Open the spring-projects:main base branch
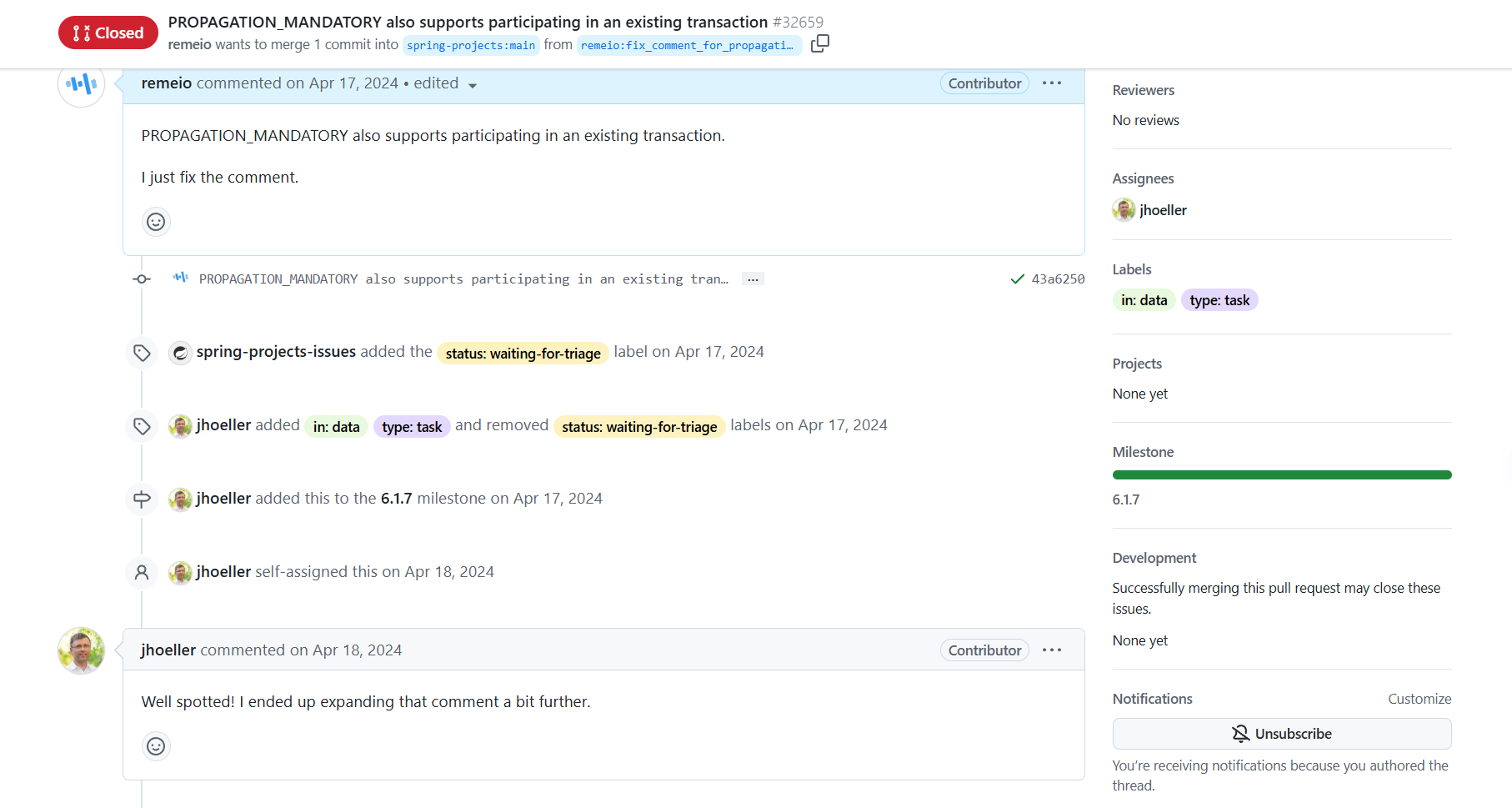 point(471,45)
